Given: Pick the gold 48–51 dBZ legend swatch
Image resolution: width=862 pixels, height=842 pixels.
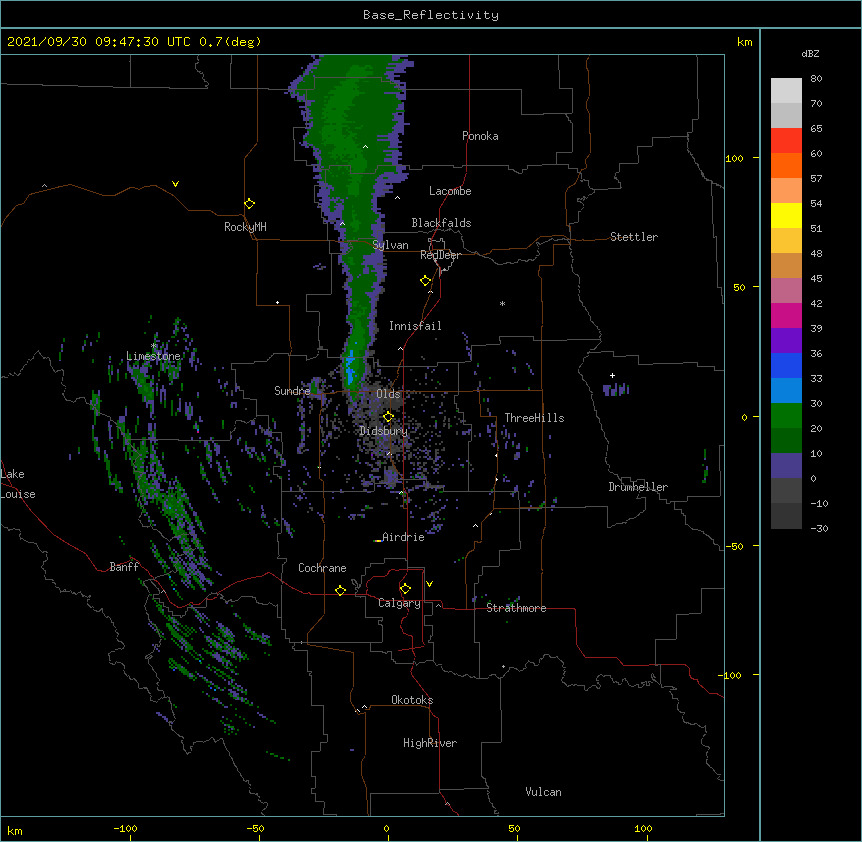Looking at the screenshot, I should pyautogui.click(x=786, y=241).
